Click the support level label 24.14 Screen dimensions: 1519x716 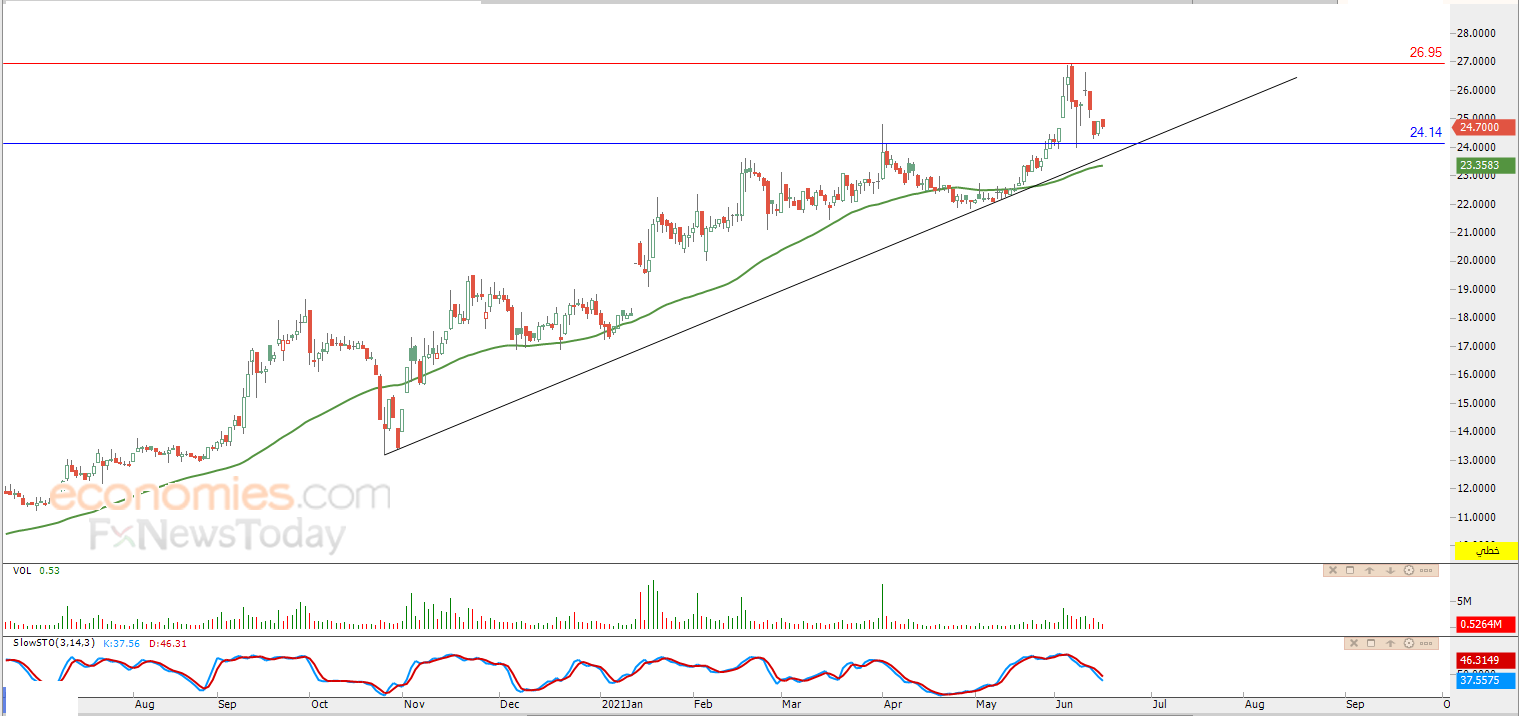pos(1425,131)
